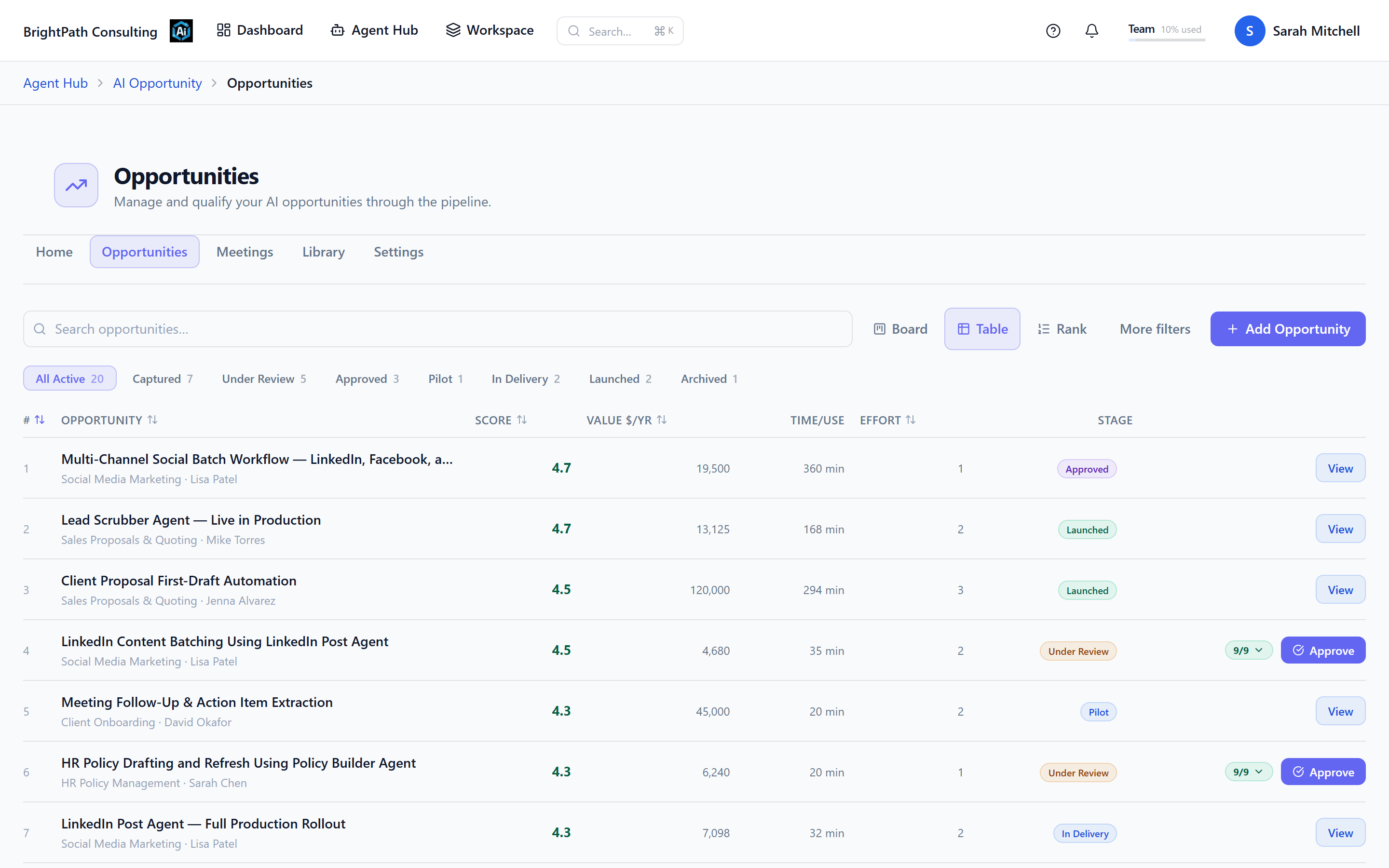Click Approved stage badge in row 1
Screen dimensions: 1389x868
1087,469
